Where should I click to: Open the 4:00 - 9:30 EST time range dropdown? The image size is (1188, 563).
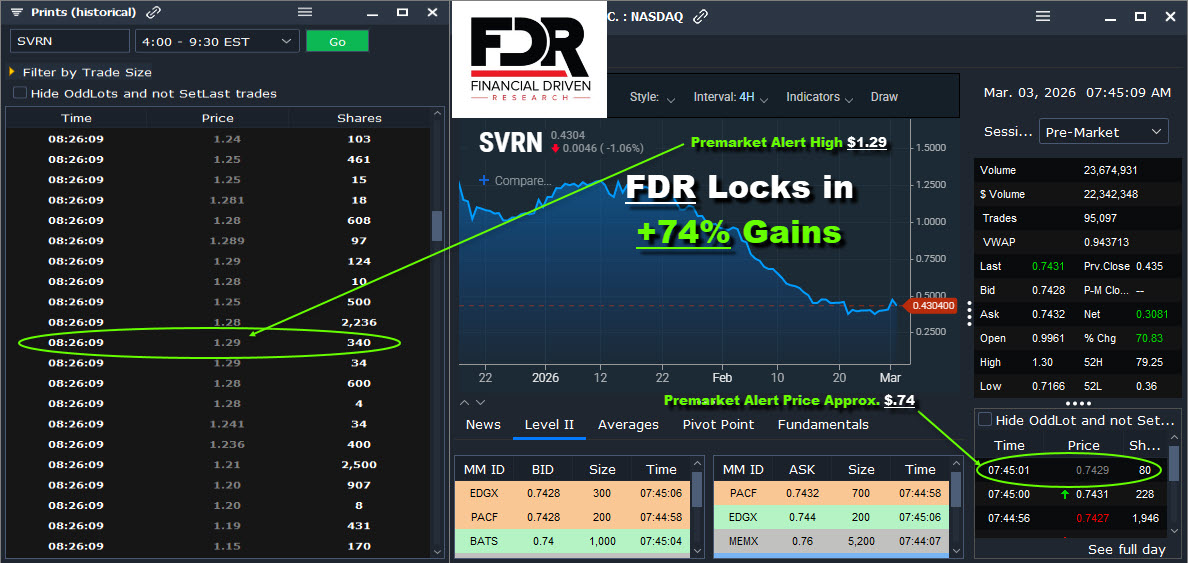click(217, 41)
